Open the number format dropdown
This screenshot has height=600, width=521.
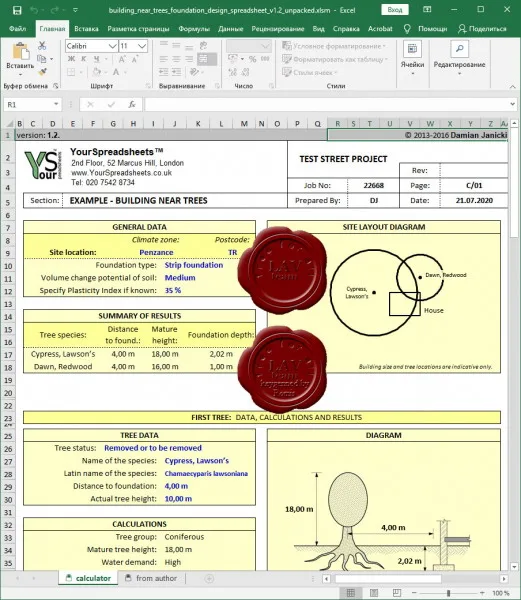[265, 46]
